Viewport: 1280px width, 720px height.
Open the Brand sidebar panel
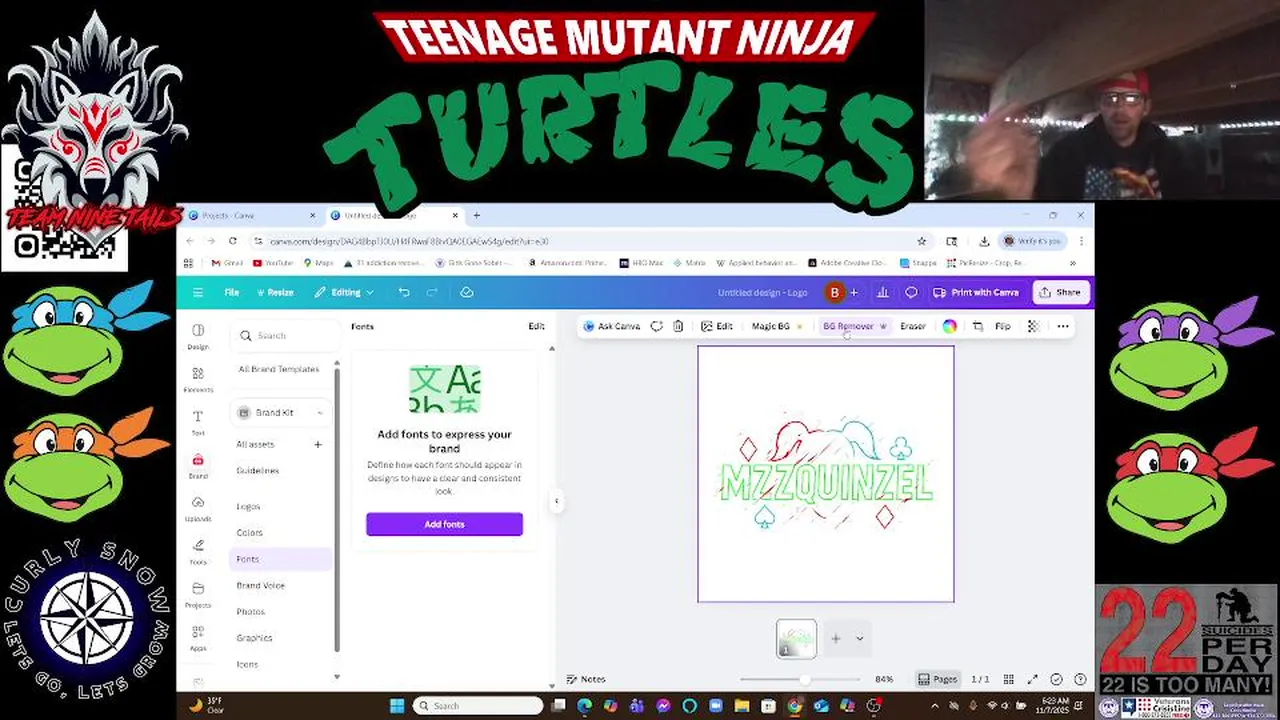[x=198, y=465]
